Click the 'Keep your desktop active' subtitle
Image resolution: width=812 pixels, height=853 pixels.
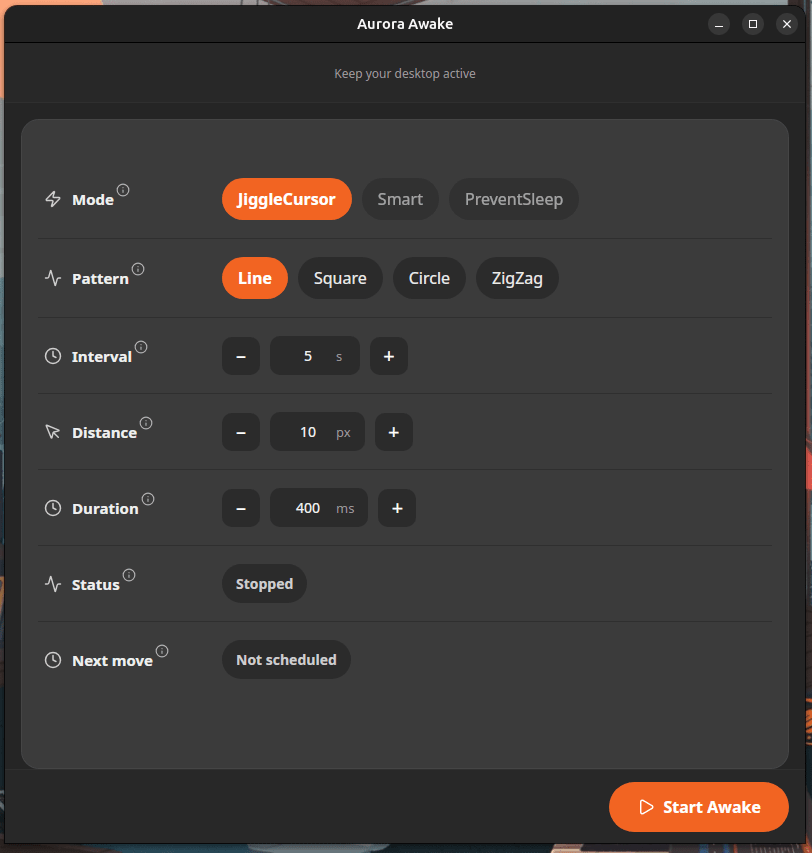(405, 73)
